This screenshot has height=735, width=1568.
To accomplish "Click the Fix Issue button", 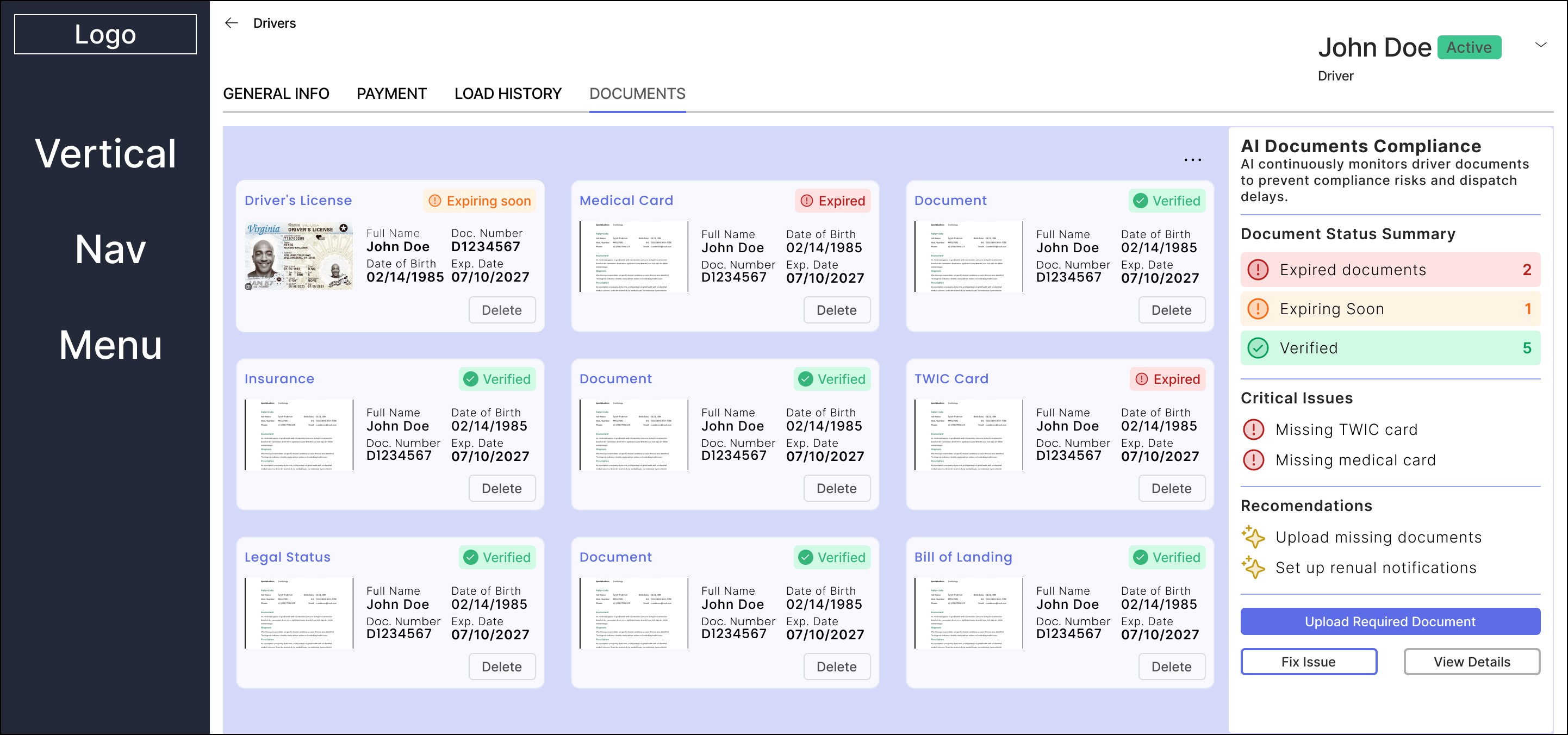I will (x=1308, y=662).
